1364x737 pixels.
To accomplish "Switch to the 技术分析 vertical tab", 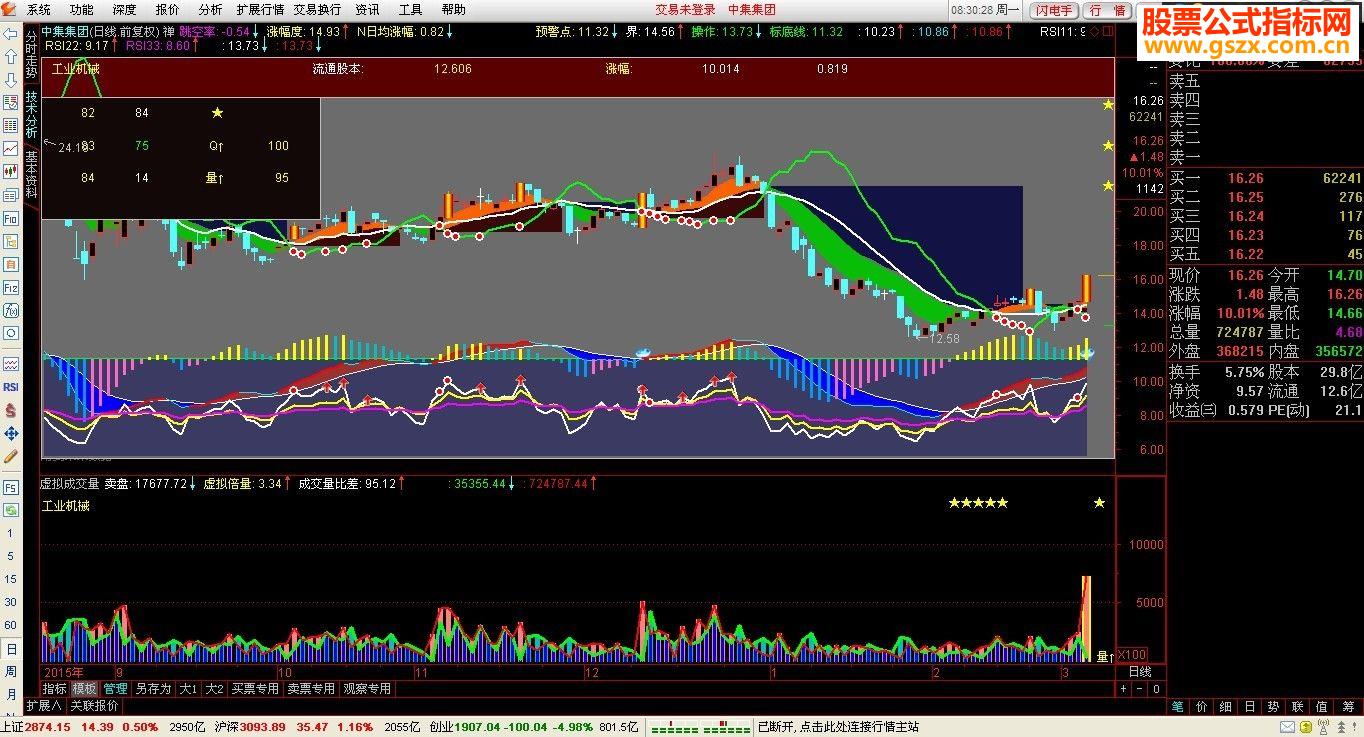I will tap(31, 115).
